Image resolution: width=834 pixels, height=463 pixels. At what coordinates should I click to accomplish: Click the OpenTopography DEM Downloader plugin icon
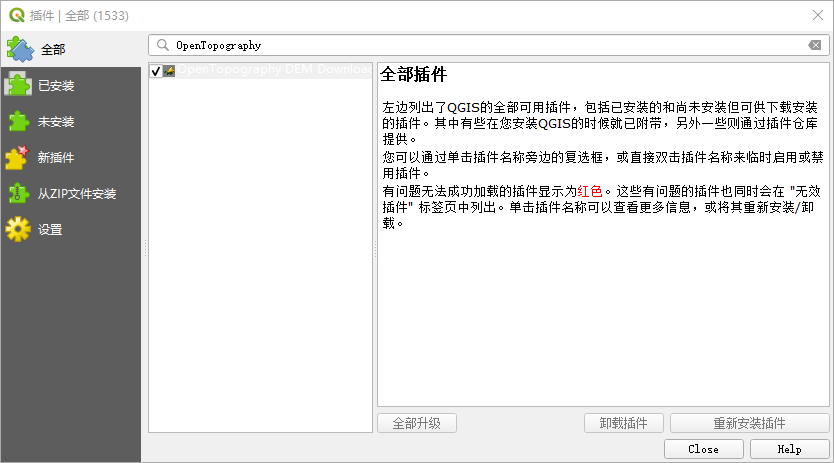click(x=169, y=71)
